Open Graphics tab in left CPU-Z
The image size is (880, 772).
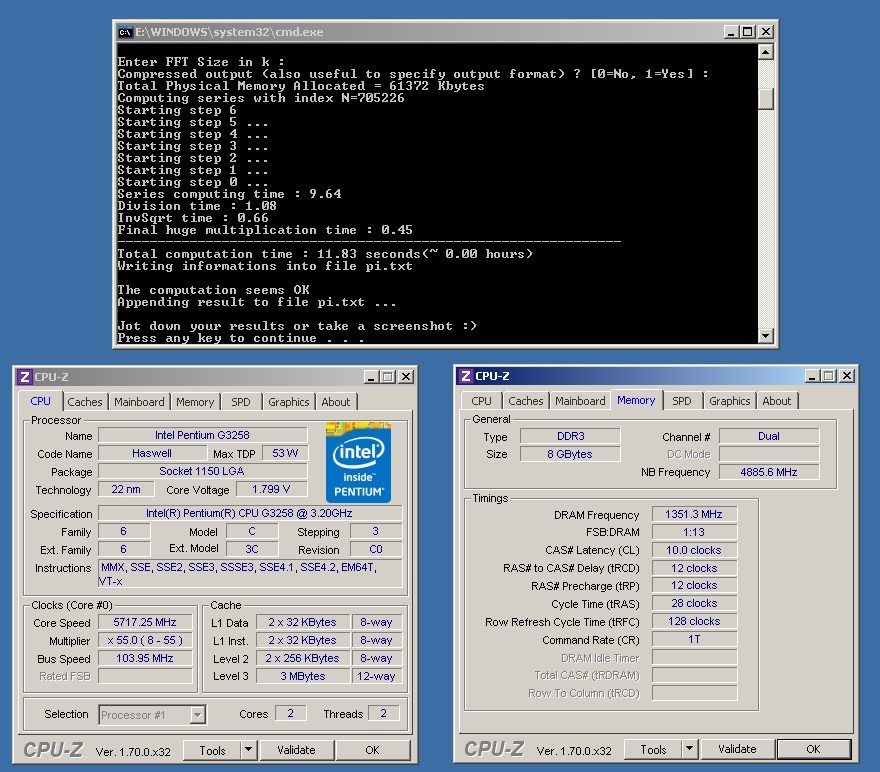(288, 402)
